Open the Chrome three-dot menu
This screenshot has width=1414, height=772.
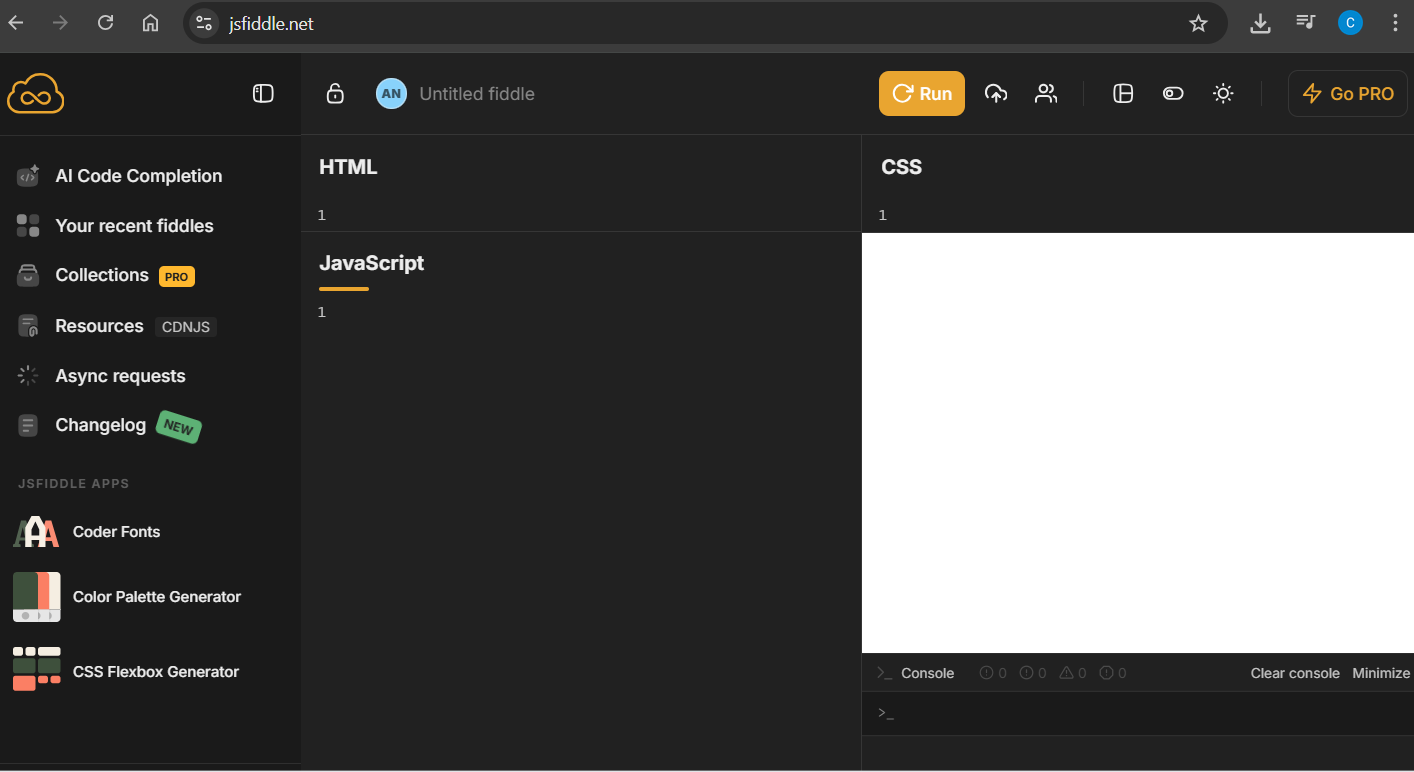1395,22
